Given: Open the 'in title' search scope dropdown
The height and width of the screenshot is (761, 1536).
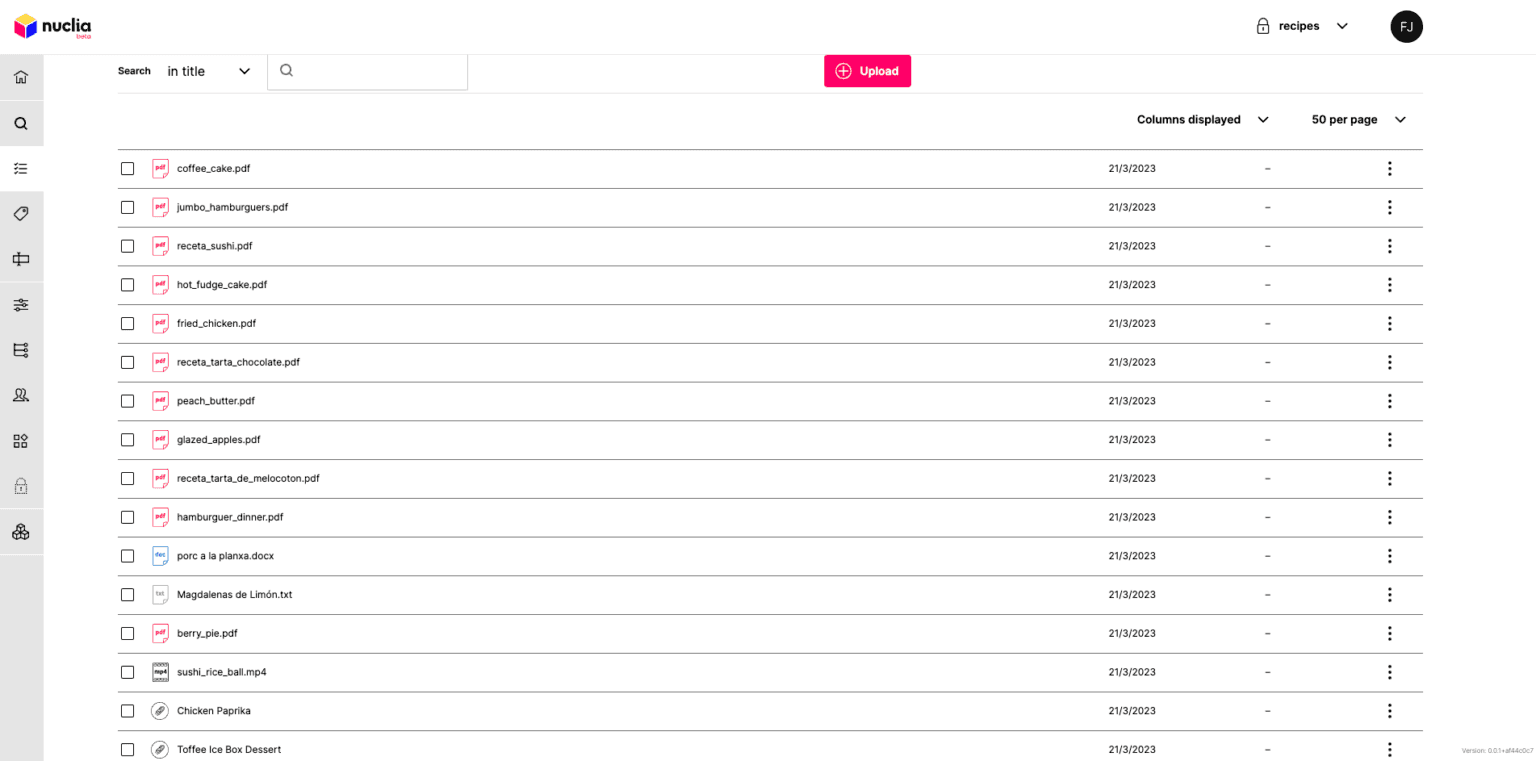Looking at the screenshot, I should pyautogui.click(x=210, y=71).
